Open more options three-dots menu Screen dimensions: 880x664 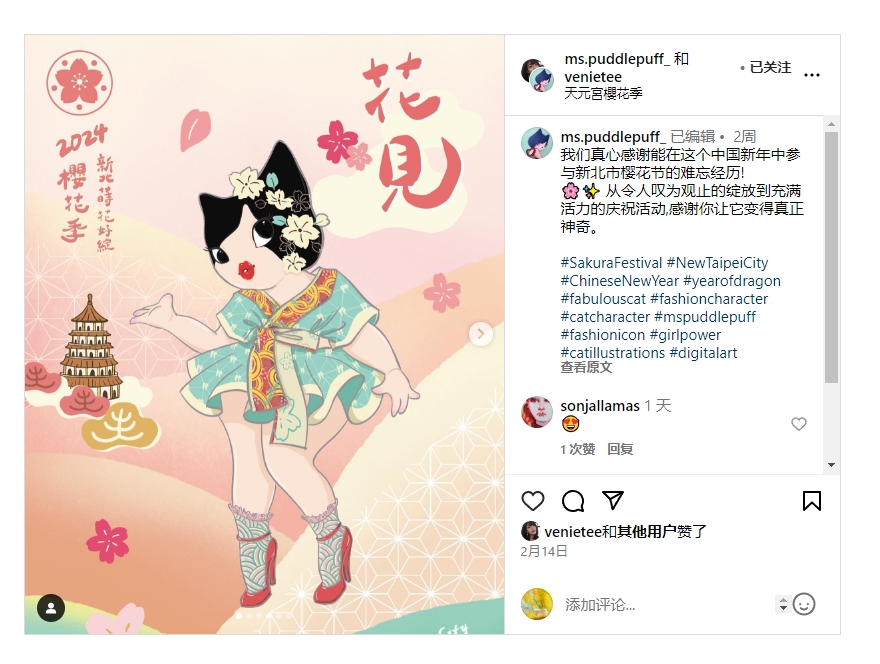click(812, 75)
